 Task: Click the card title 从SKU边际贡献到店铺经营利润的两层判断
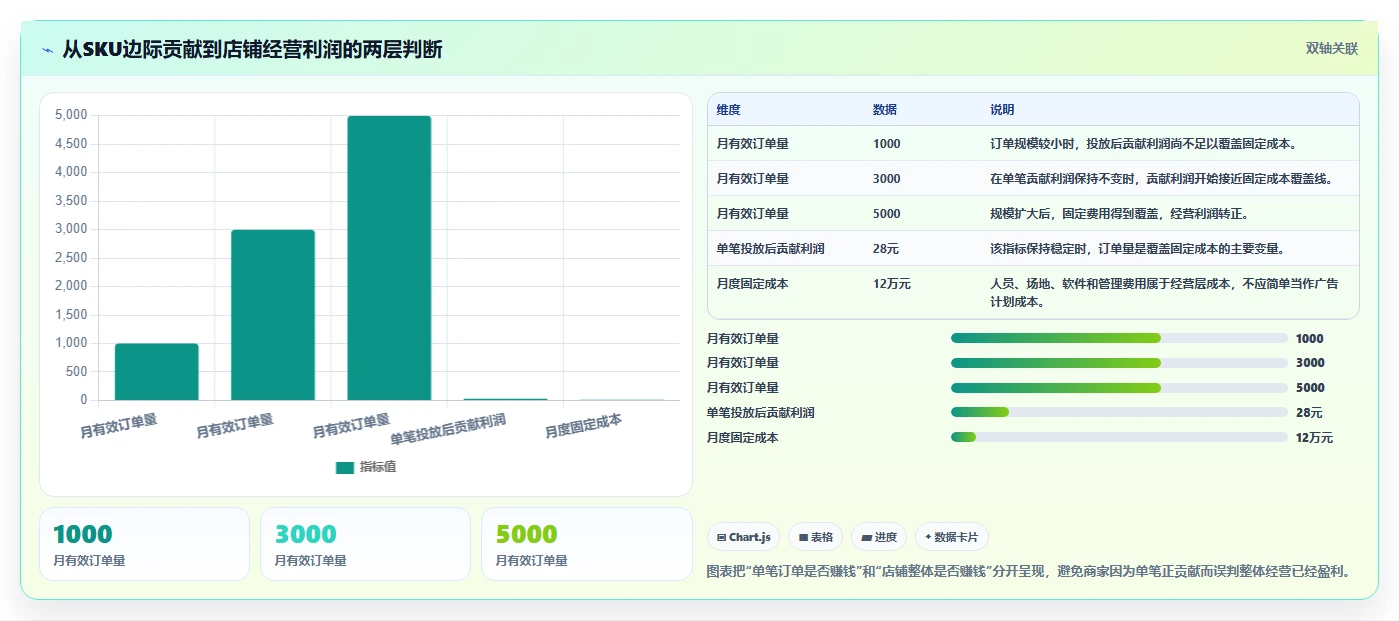coord(252,50)
